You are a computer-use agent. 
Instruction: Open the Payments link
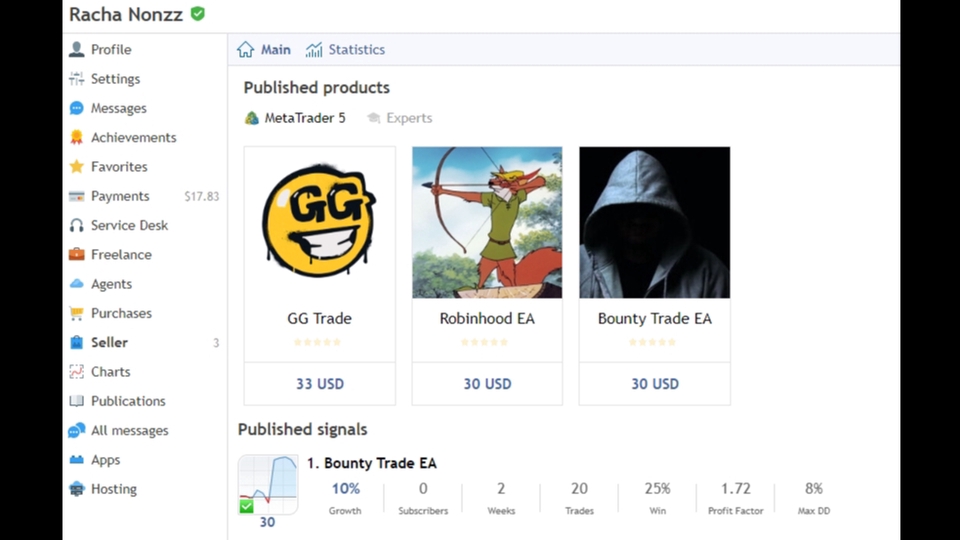(120, 196)
